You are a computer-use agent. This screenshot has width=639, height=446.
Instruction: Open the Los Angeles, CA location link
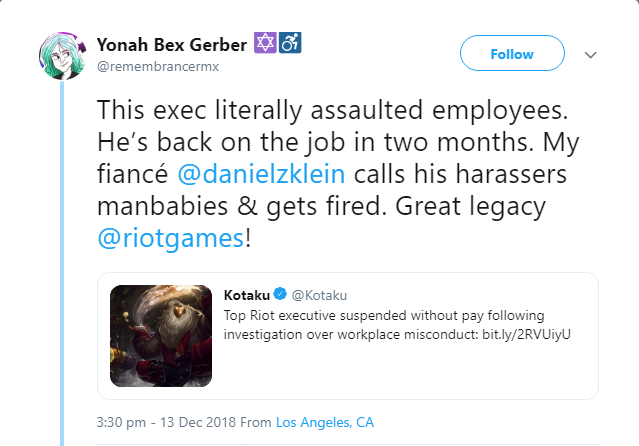325,422
